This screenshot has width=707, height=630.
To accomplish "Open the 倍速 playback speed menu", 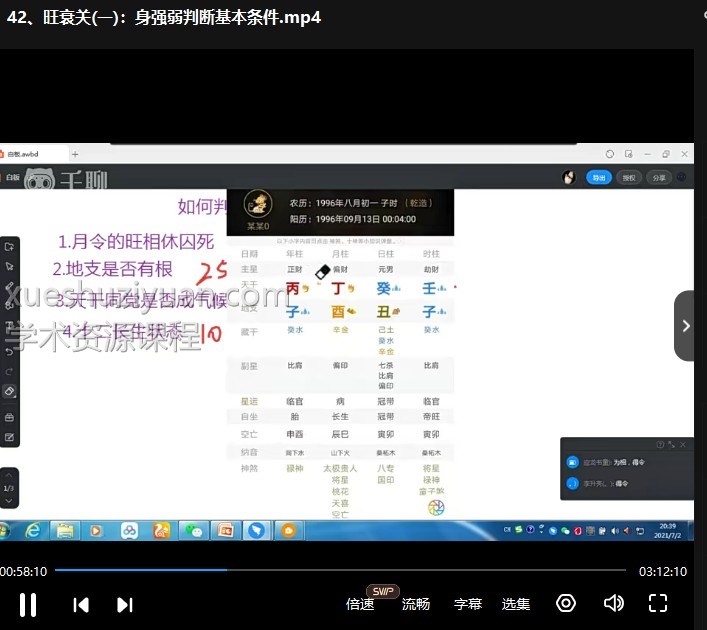I will pos(360,603).
